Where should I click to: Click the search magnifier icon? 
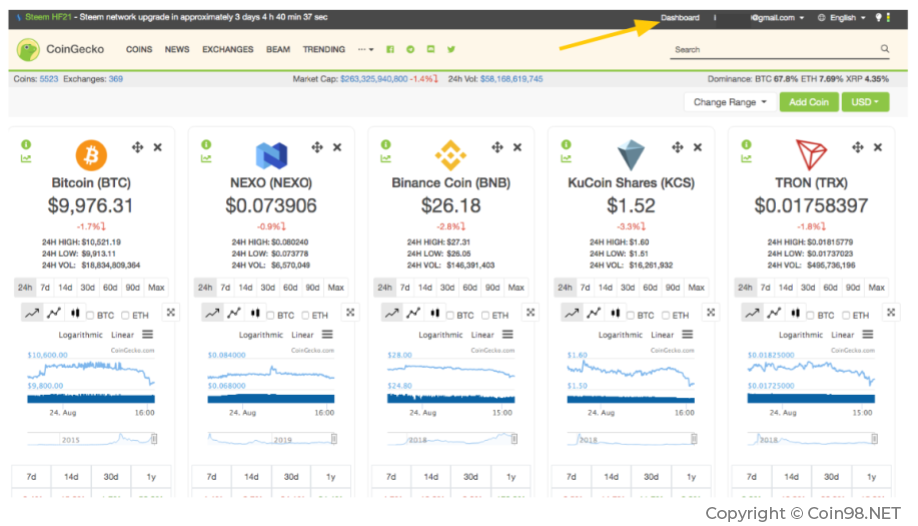click(x=885, y=49)
